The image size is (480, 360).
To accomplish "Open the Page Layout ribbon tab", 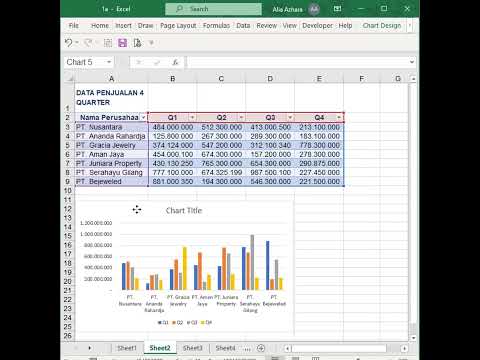I will 178,26.
